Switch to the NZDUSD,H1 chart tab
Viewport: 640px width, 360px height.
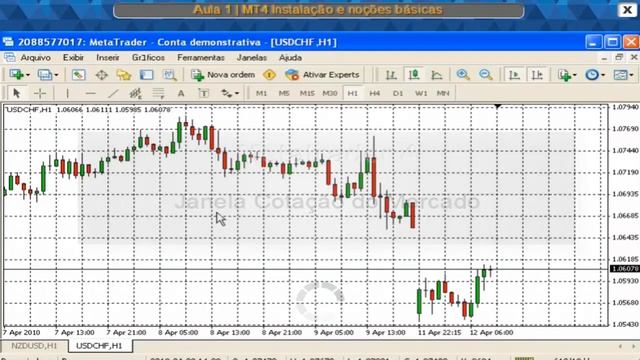point(34,346)
